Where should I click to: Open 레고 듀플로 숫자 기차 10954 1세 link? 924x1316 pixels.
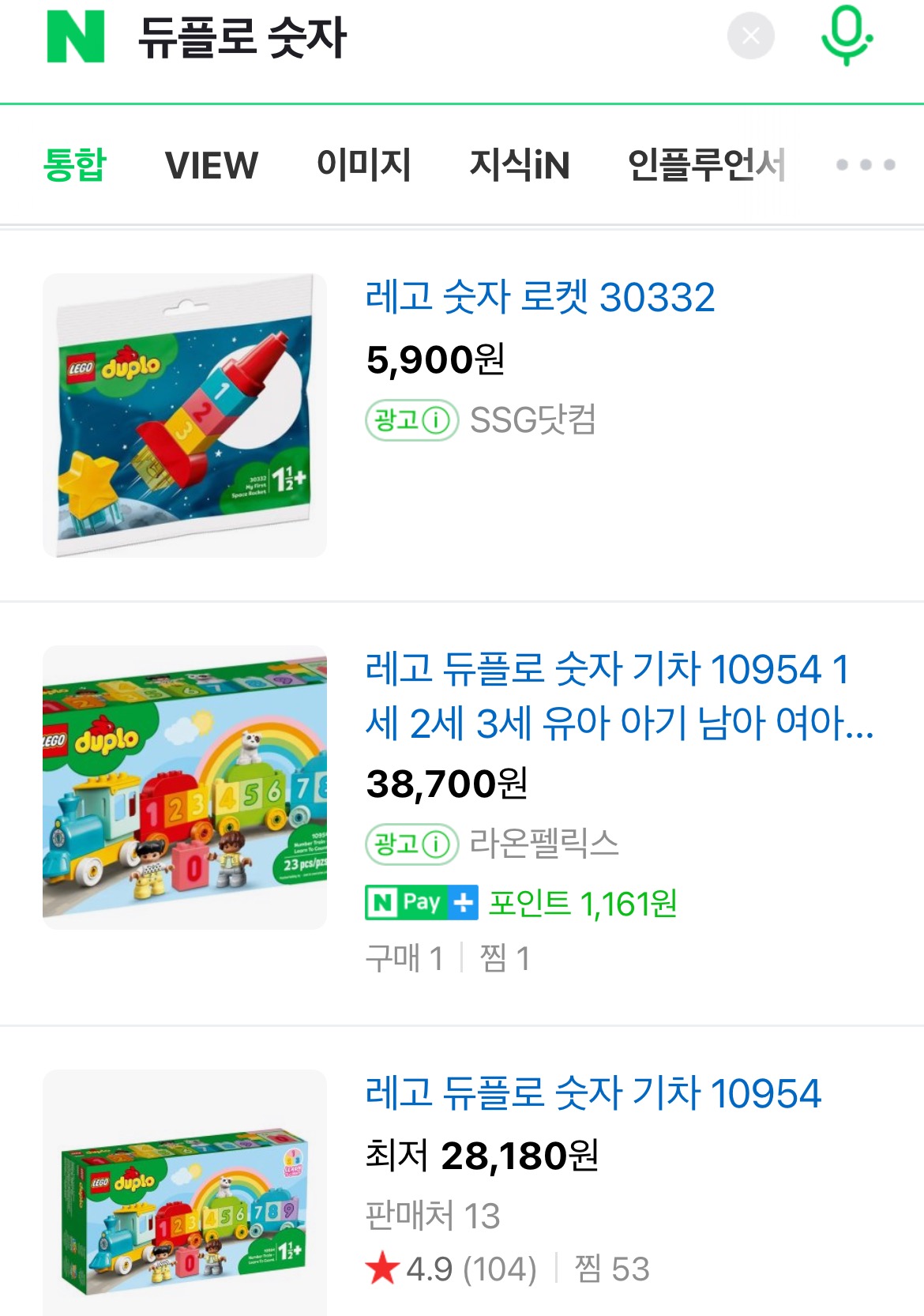tap(619, 696)
